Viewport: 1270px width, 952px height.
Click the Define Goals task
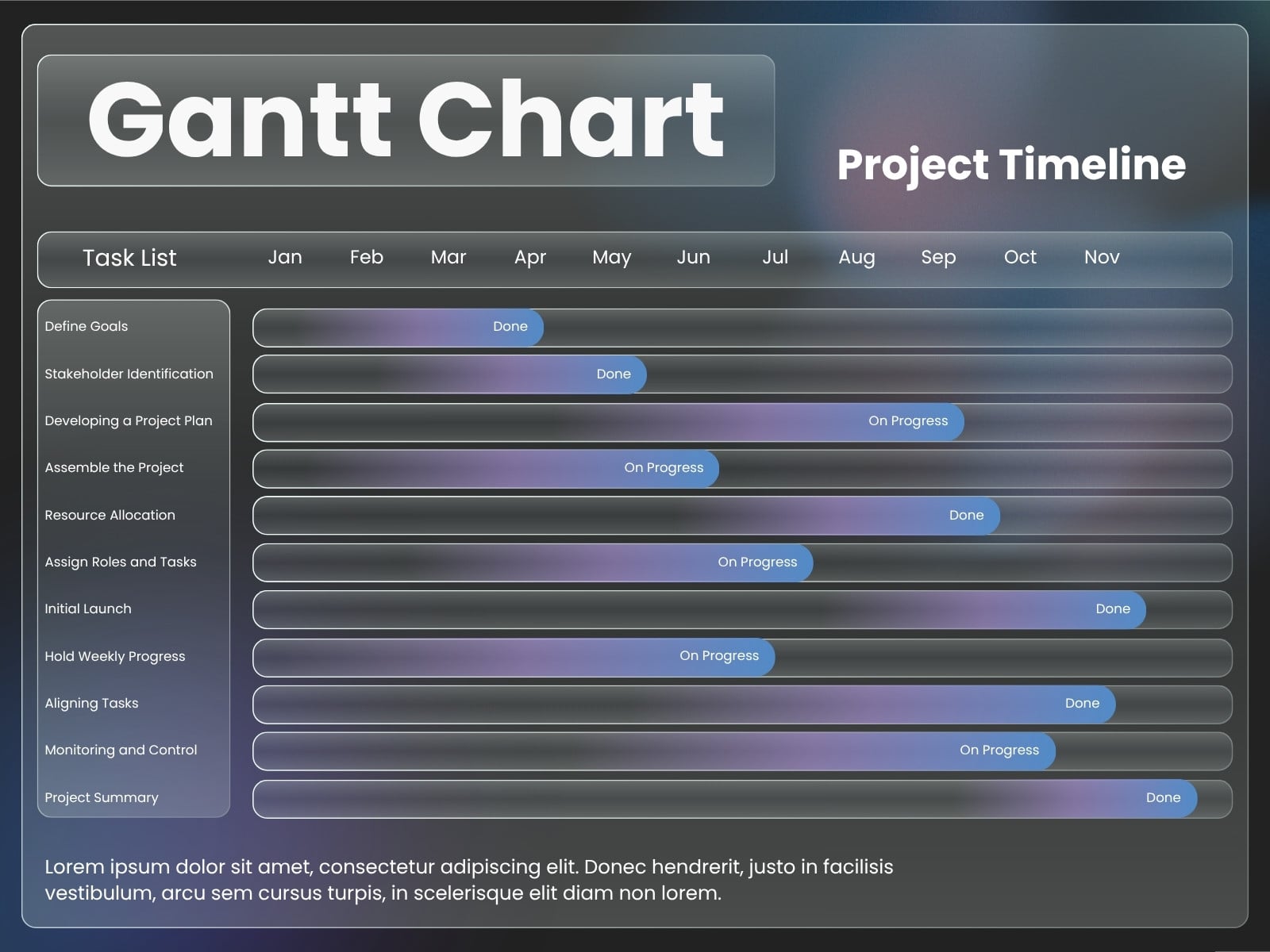[x=86, y=326]
